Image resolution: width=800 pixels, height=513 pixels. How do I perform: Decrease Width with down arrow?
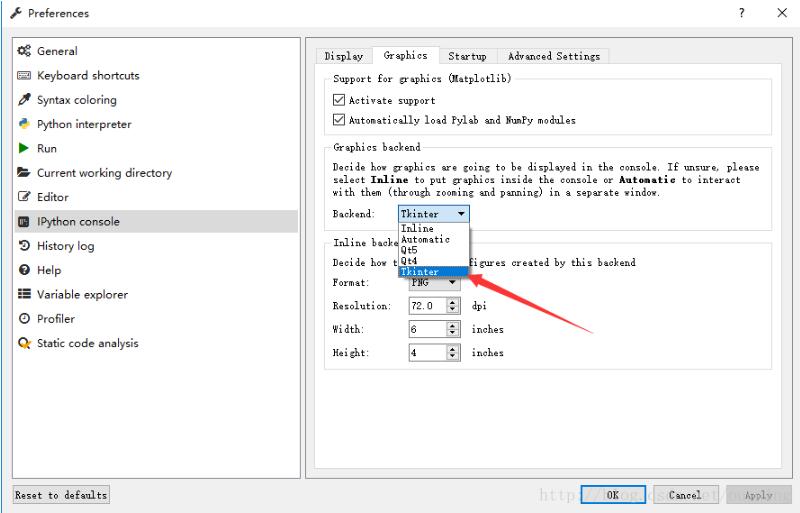coord(453,333)
